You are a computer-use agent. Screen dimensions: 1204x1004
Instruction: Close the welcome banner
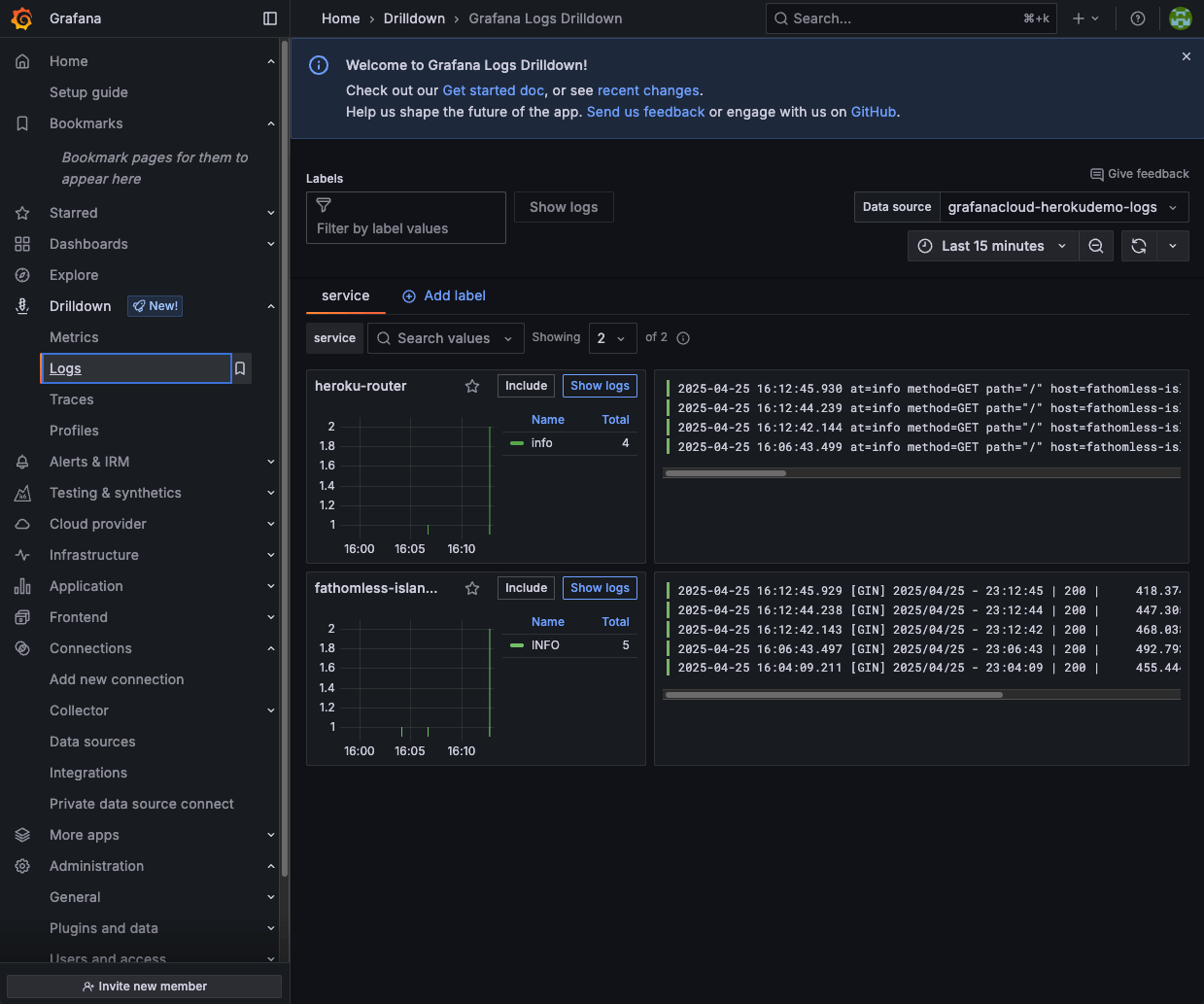tap(1187, 56)
